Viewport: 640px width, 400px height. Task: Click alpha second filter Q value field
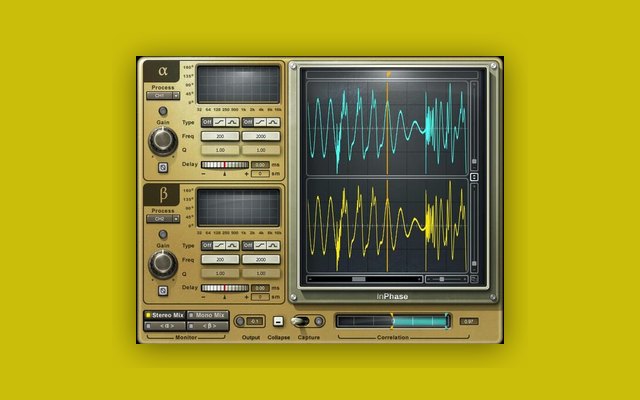pos(261,150)
